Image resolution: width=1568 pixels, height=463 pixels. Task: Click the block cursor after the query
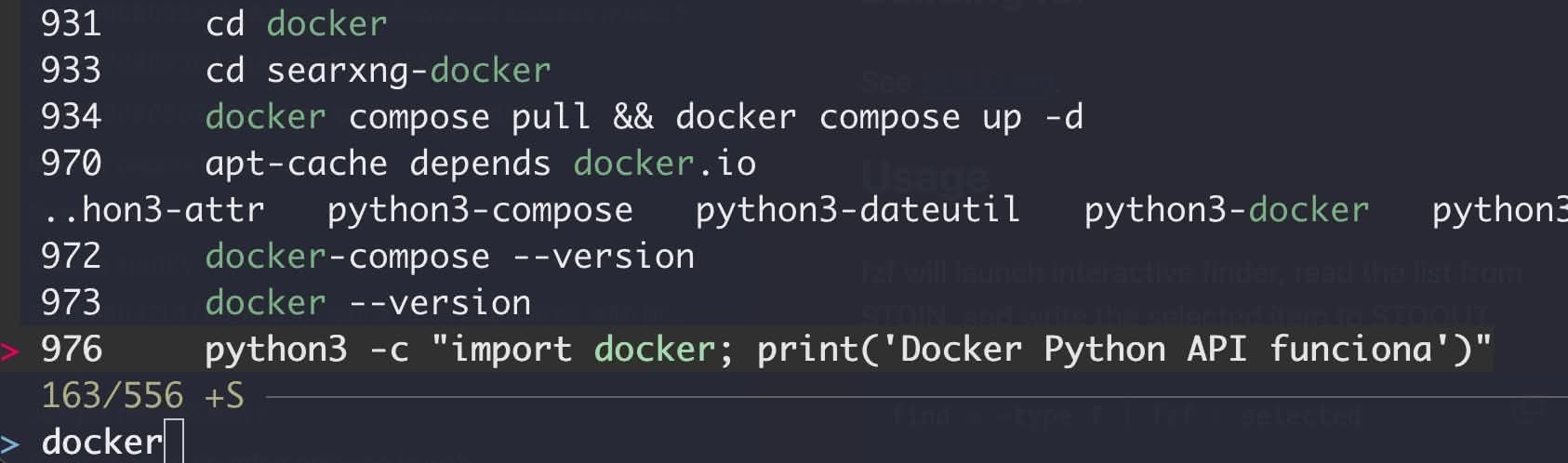(x=174, y=443)
